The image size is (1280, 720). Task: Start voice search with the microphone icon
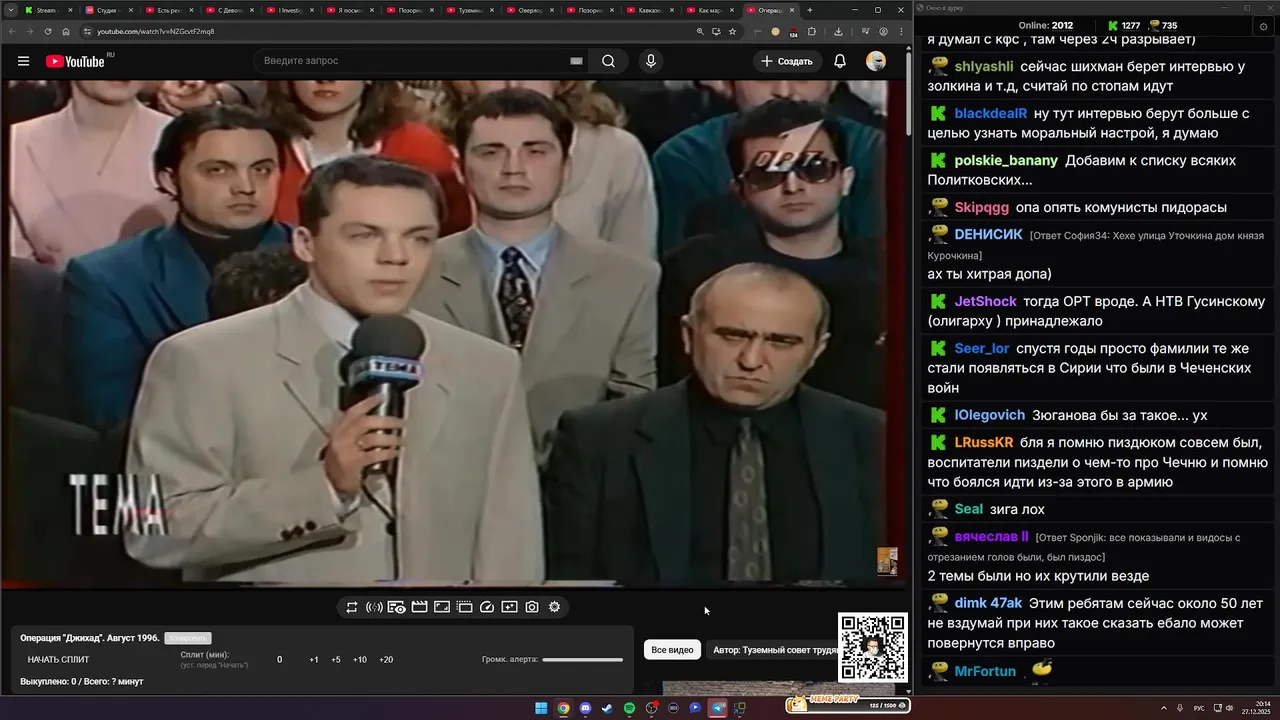point(651,61)
